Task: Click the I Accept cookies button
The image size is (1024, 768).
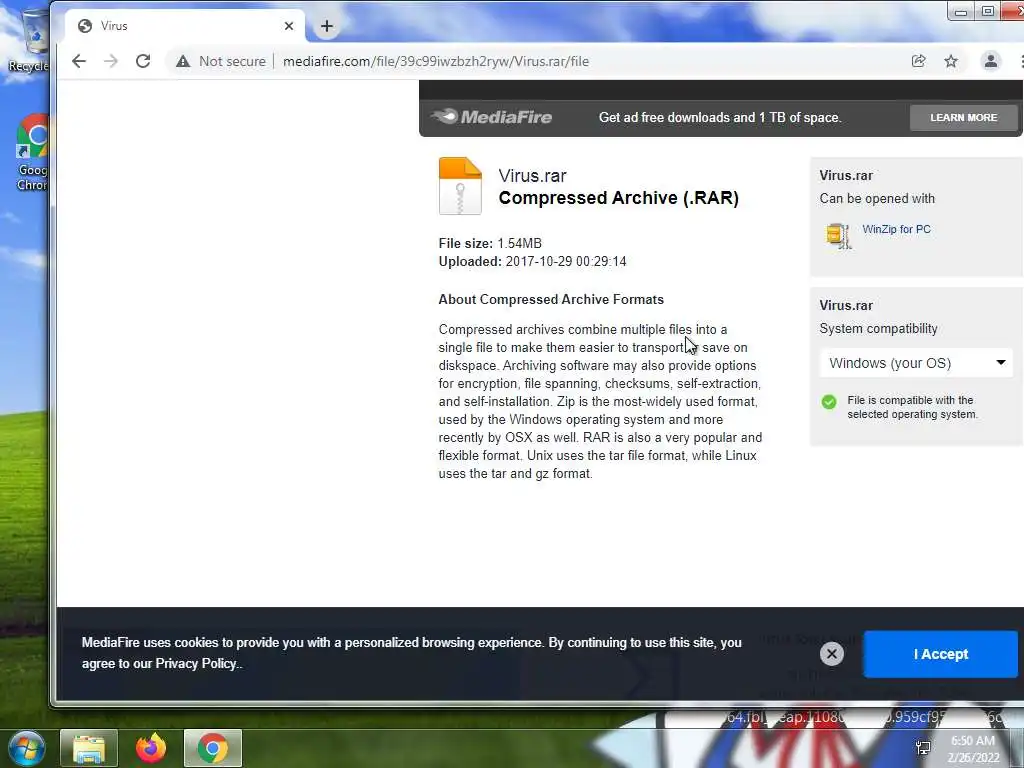Action: tap(940, 654)
